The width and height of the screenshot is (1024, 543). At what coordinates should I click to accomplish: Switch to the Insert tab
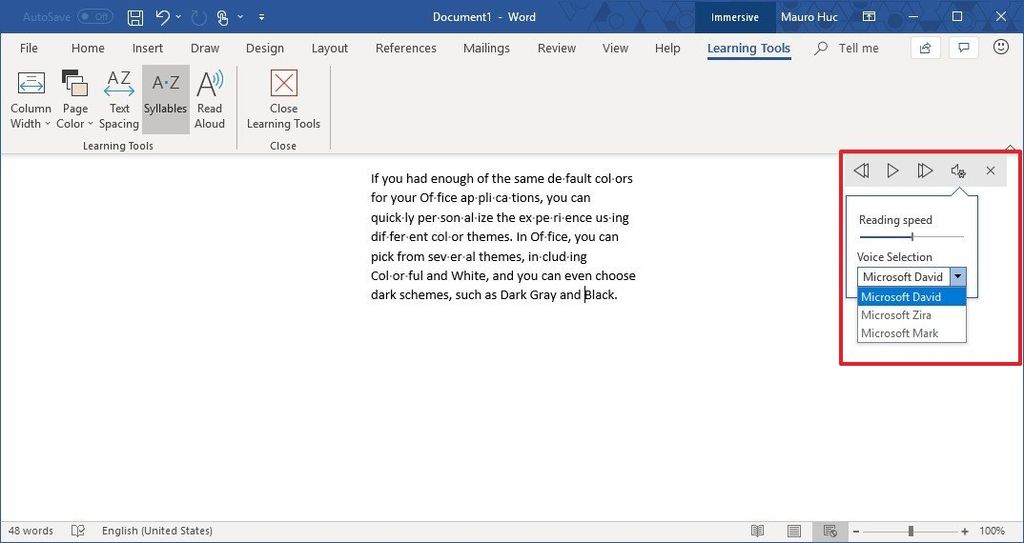[x=148, y=48]
